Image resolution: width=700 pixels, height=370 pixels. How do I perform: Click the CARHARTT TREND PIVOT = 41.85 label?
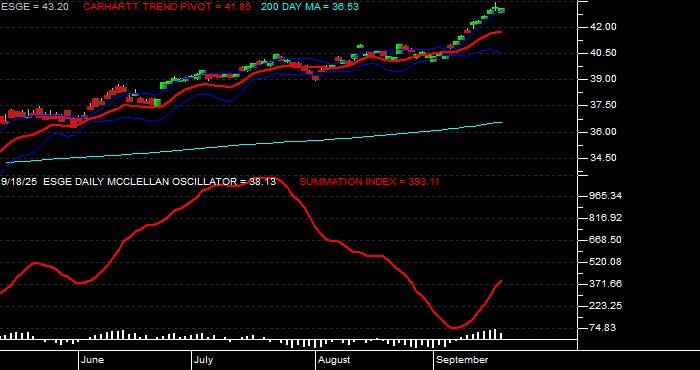[x=167, y=7]
